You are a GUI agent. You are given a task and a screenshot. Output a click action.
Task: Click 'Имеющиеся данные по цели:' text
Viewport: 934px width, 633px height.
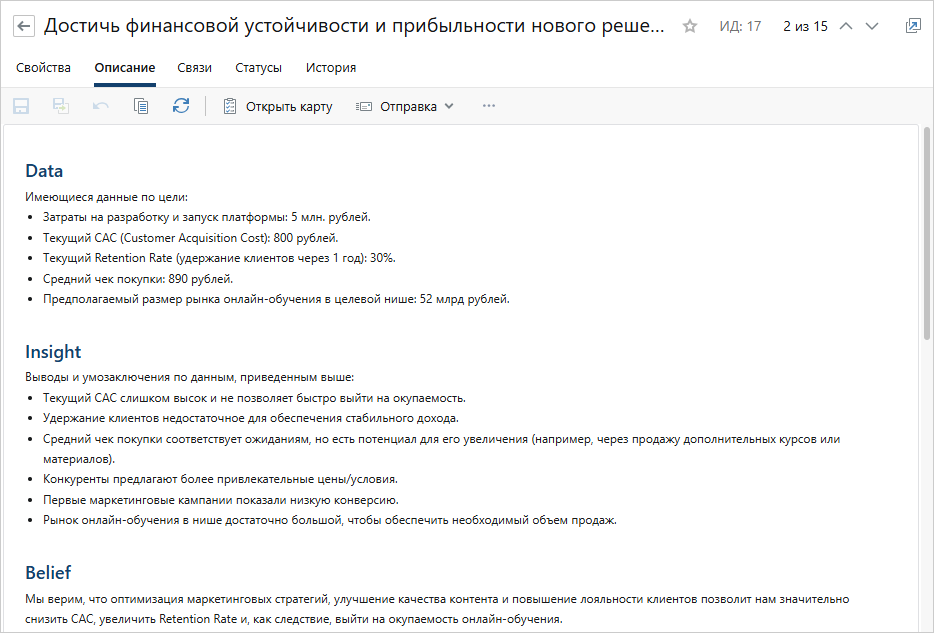click(107, 197)
